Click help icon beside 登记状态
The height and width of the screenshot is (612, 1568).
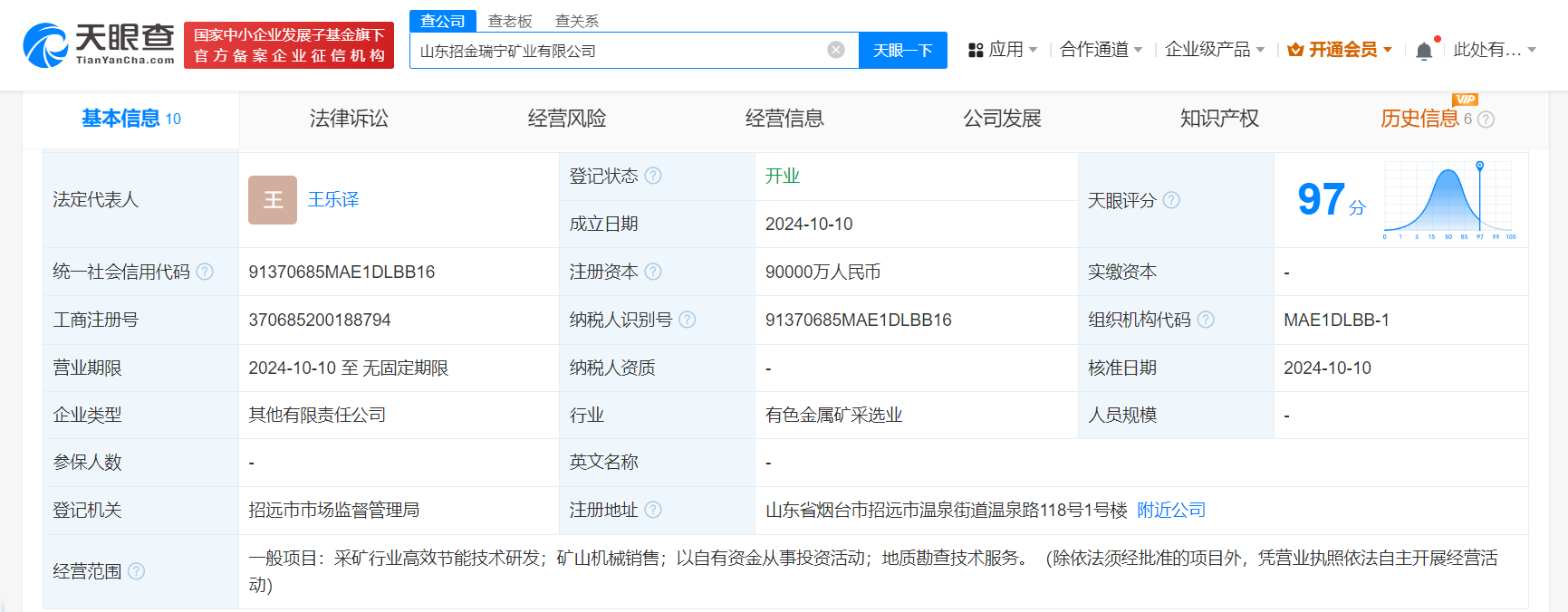pos(653,176)
